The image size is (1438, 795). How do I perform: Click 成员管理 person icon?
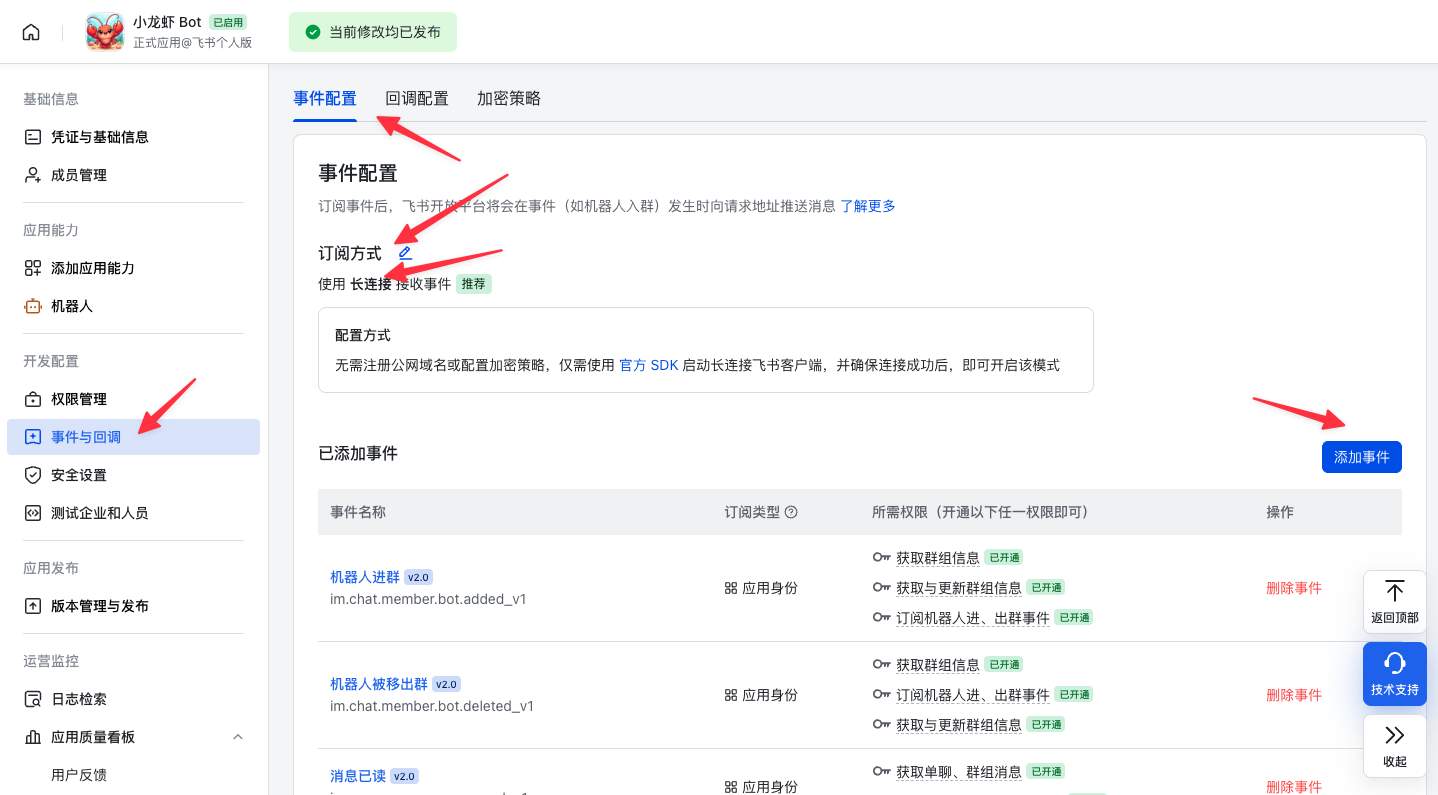[x=33, y=175]
